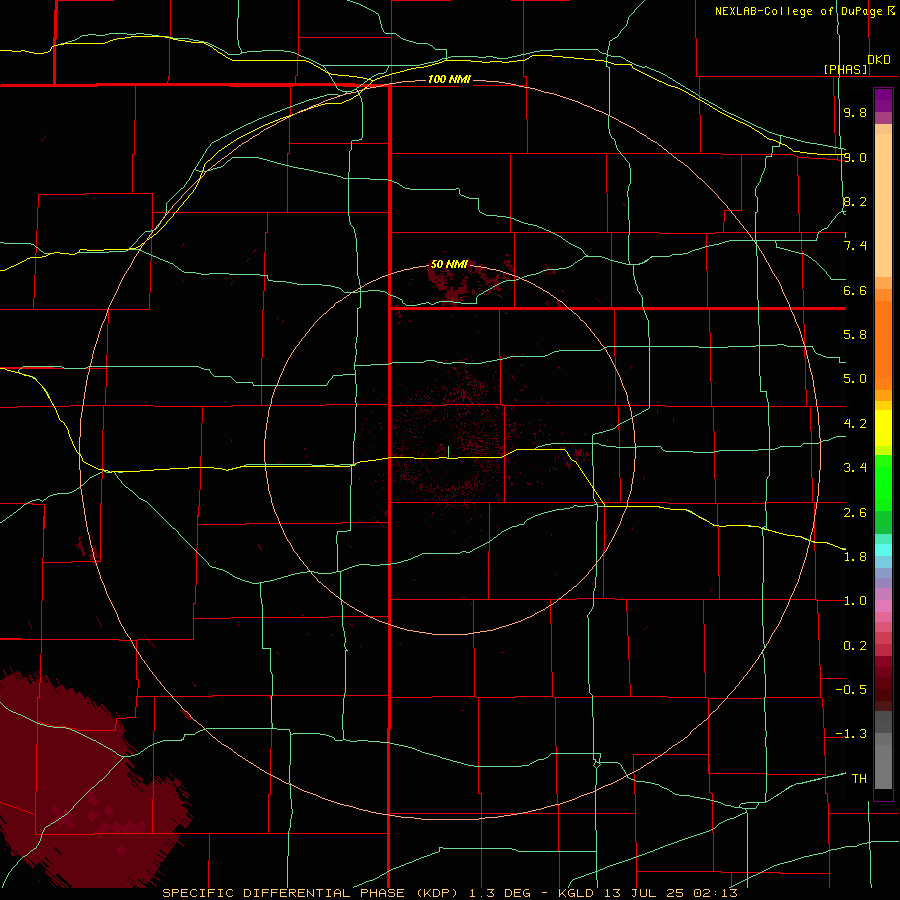The width and height of the screenshot is (900, 900).
Task: Pick the 6.6 scale value
Action: click(x=855, y=290)
